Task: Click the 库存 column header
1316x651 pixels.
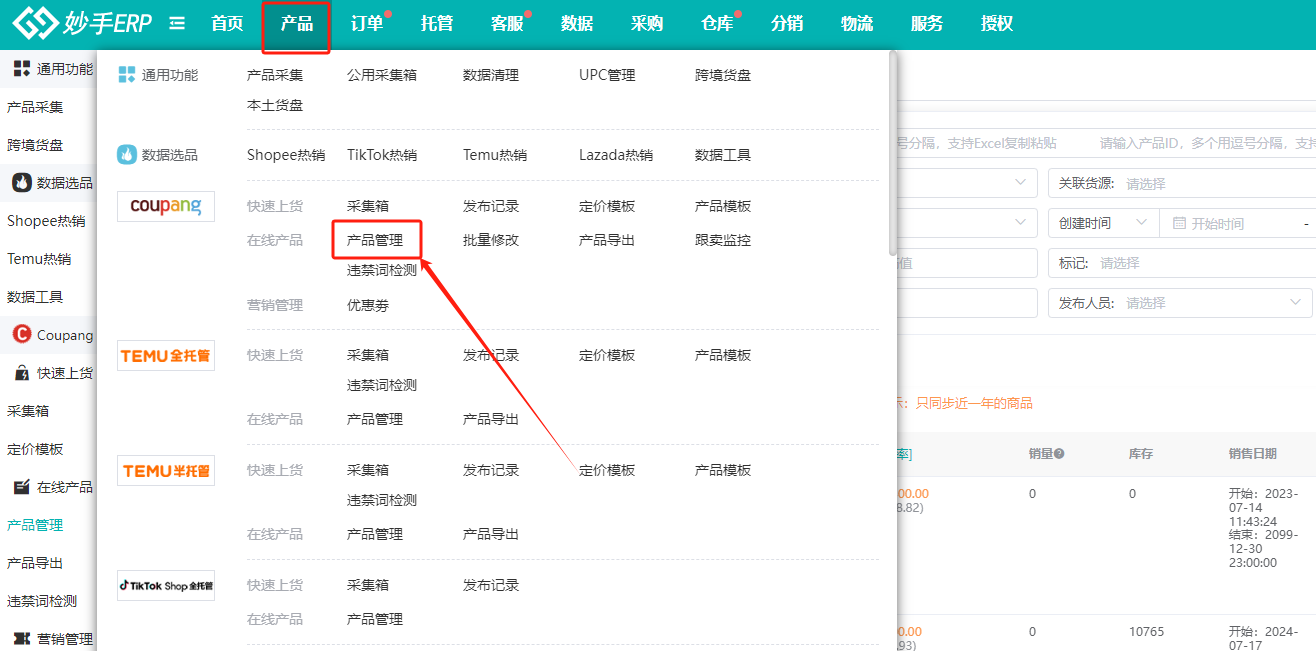Action: tap(1141, 454)
